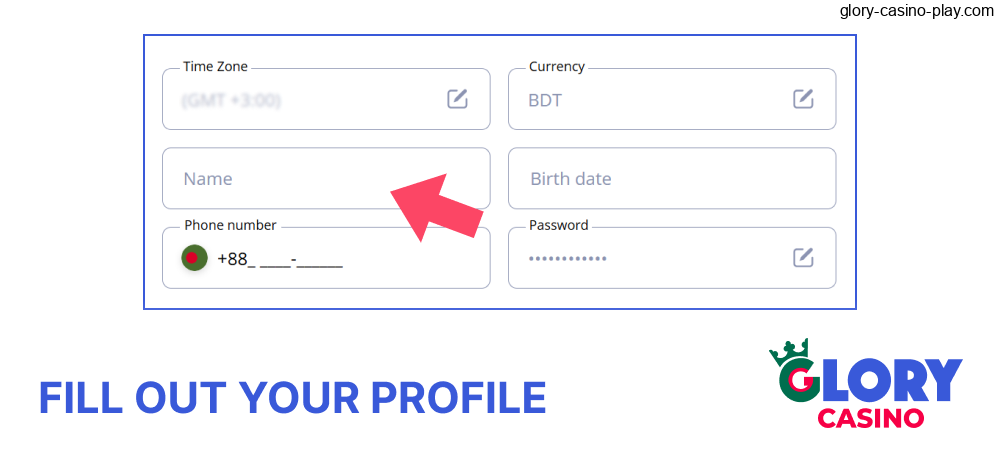Screen dimensions: 1000x450
Task: Click the "Time Zone" field label
Action: 215,67
